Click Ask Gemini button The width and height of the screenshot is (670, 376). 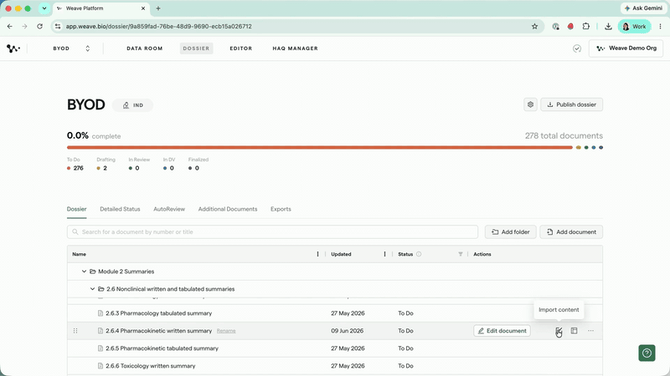pyautogui.click(x=643, y=8)
